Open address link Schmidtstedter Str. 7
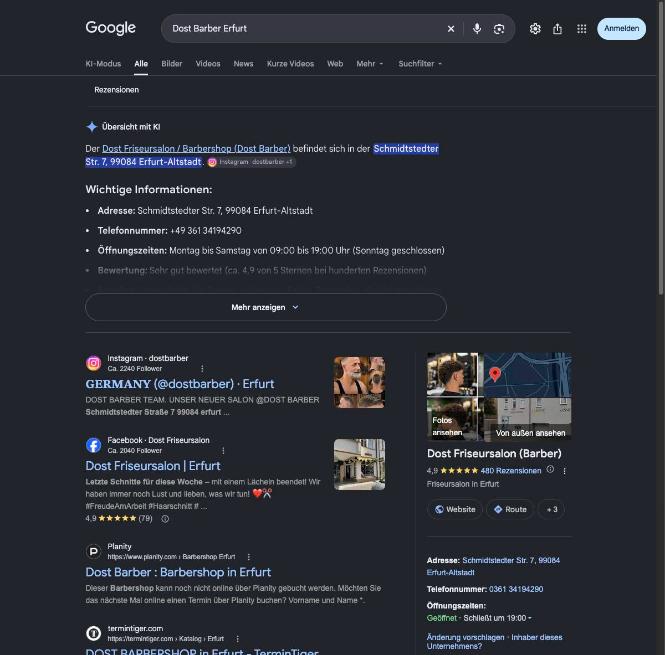The image size is (665, 655). 493,566
